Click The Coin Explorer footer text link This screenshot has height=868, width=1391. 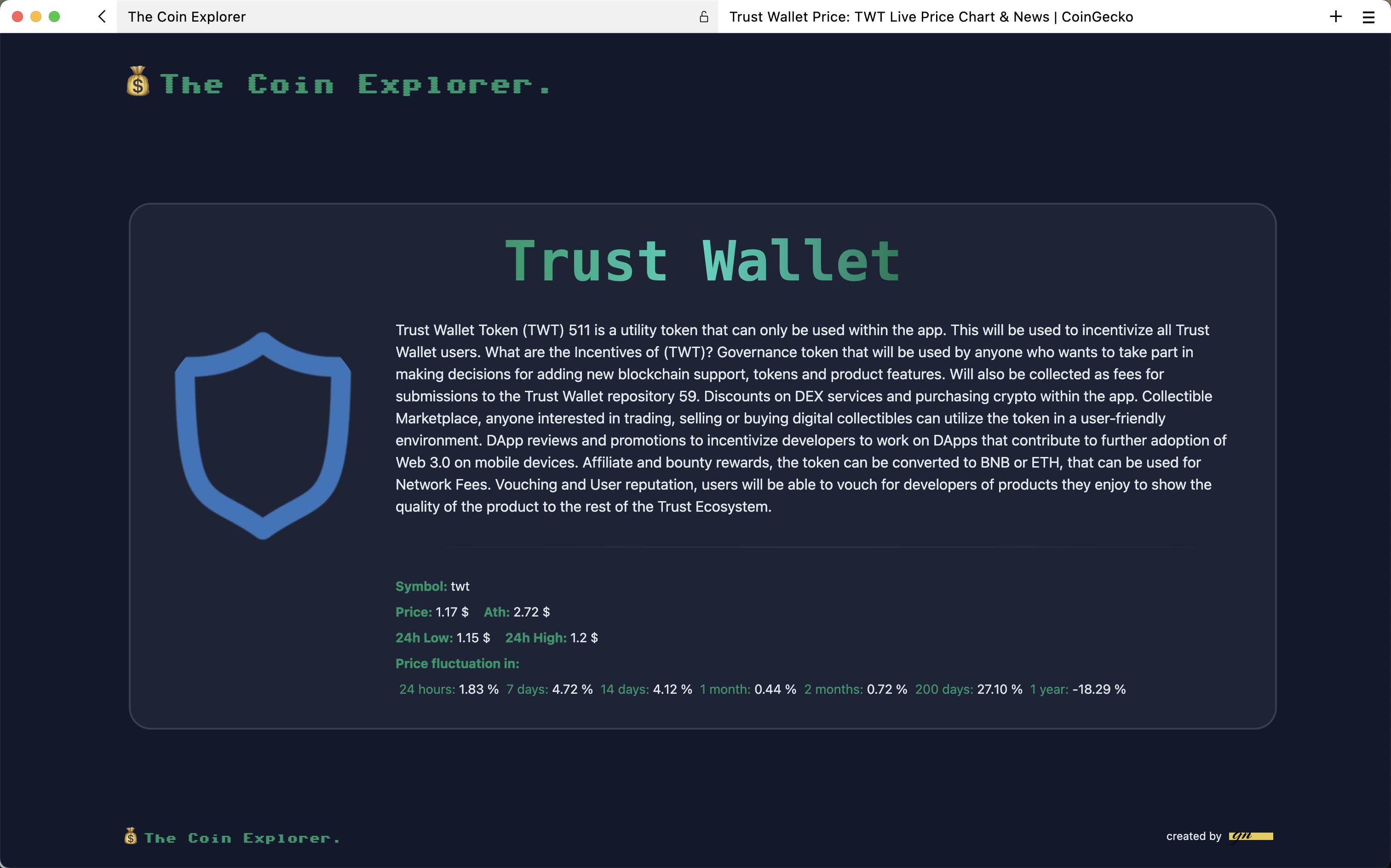tap(242, 838)
